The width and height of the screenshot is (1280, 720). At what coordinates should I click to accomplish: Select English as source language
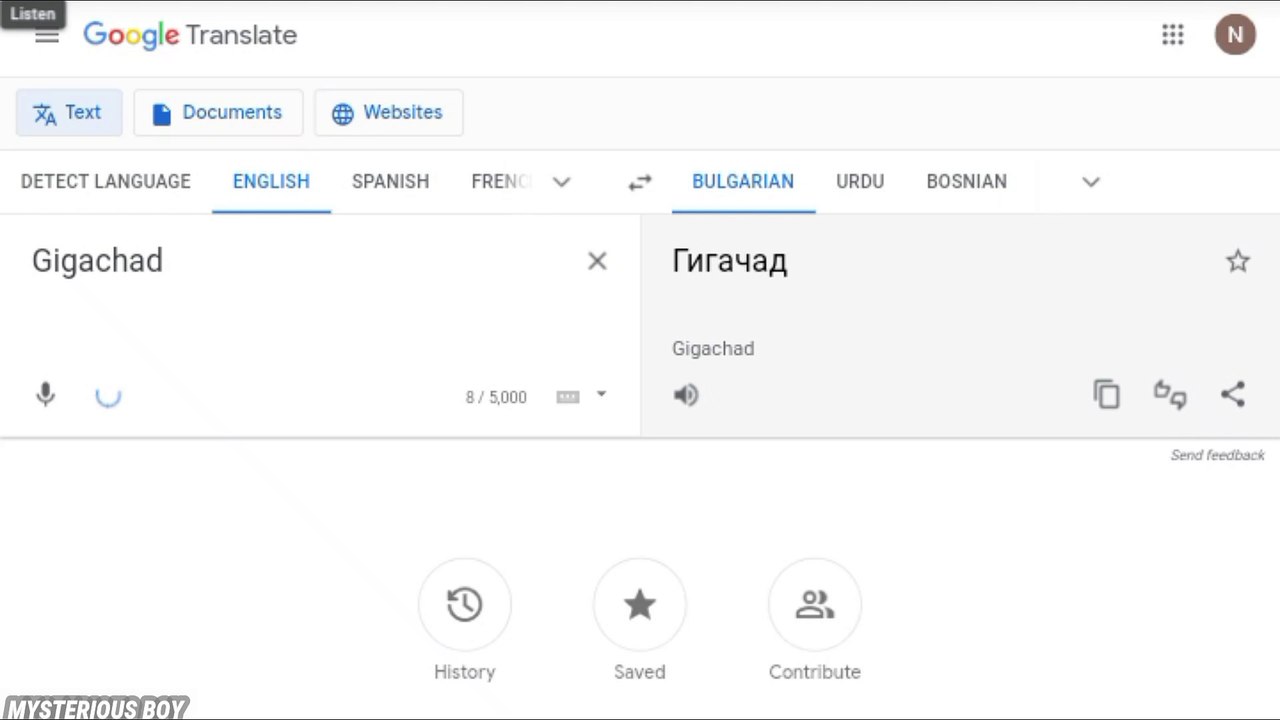tap(271, 181)
